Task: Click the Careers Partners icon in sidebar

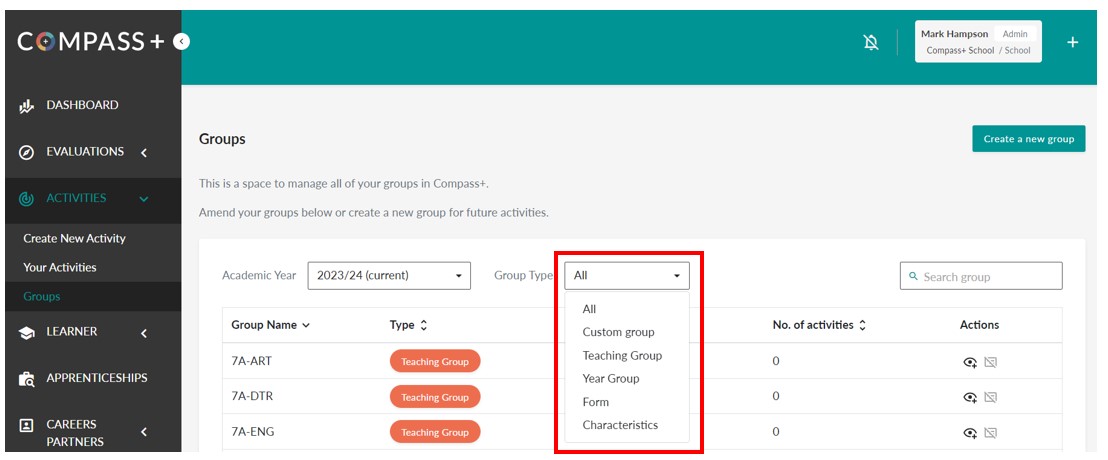Action: tap(27, 425)
